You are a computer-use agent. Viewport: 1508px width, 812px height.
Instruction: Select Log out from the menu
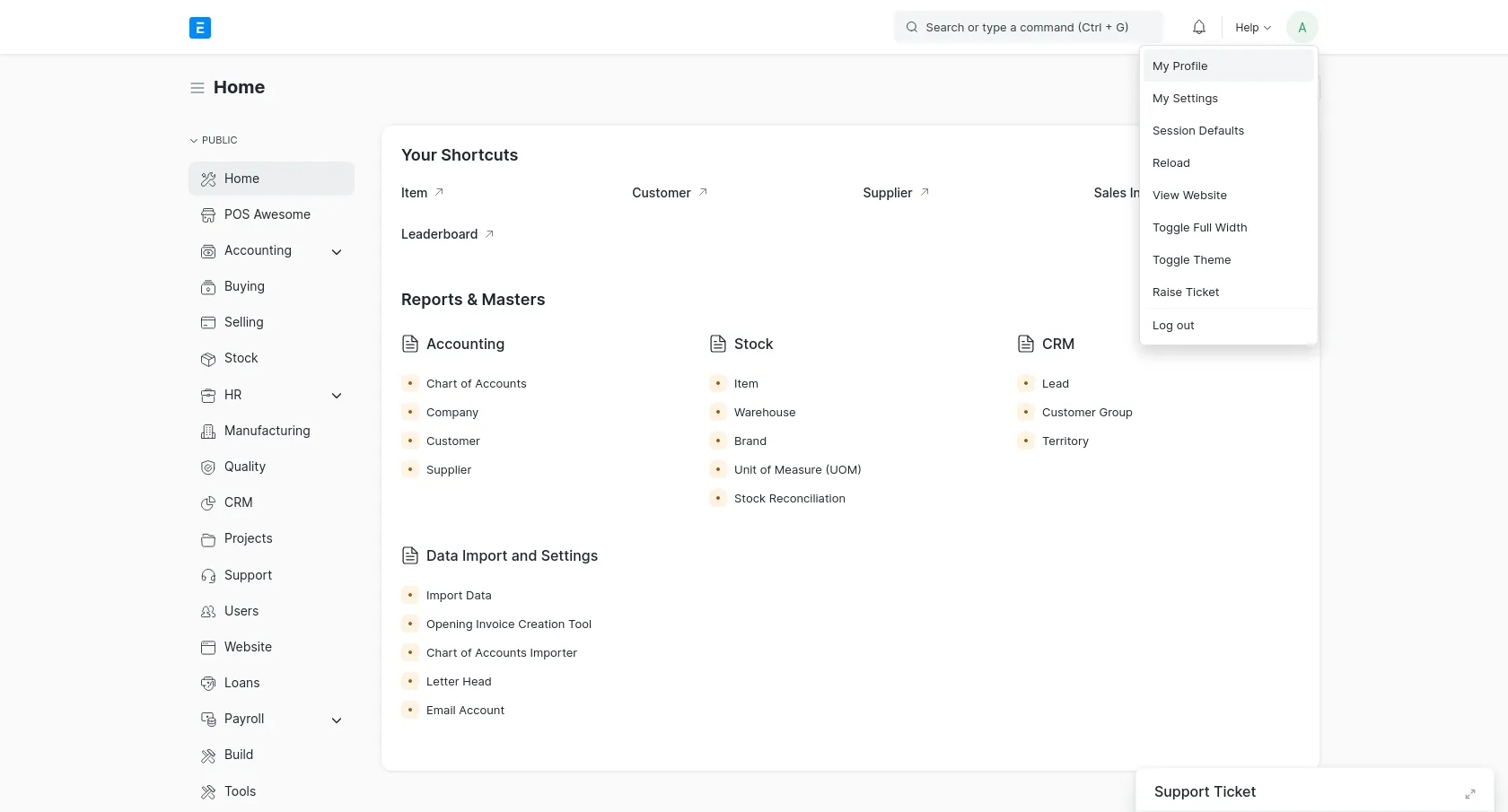tap(1173, 325)
